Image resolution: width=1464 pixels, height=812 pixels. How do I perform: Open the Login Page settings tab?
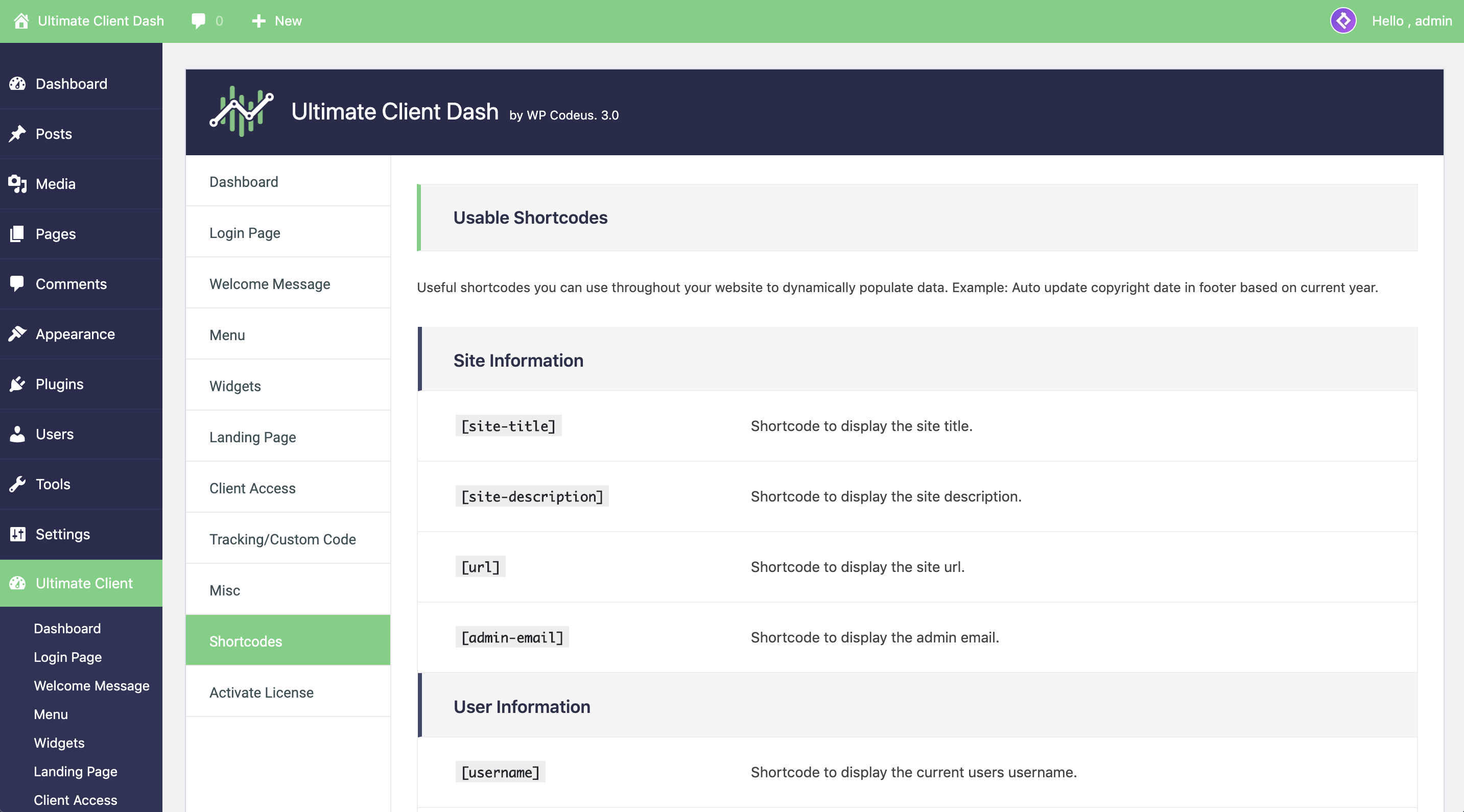(245, 233)
